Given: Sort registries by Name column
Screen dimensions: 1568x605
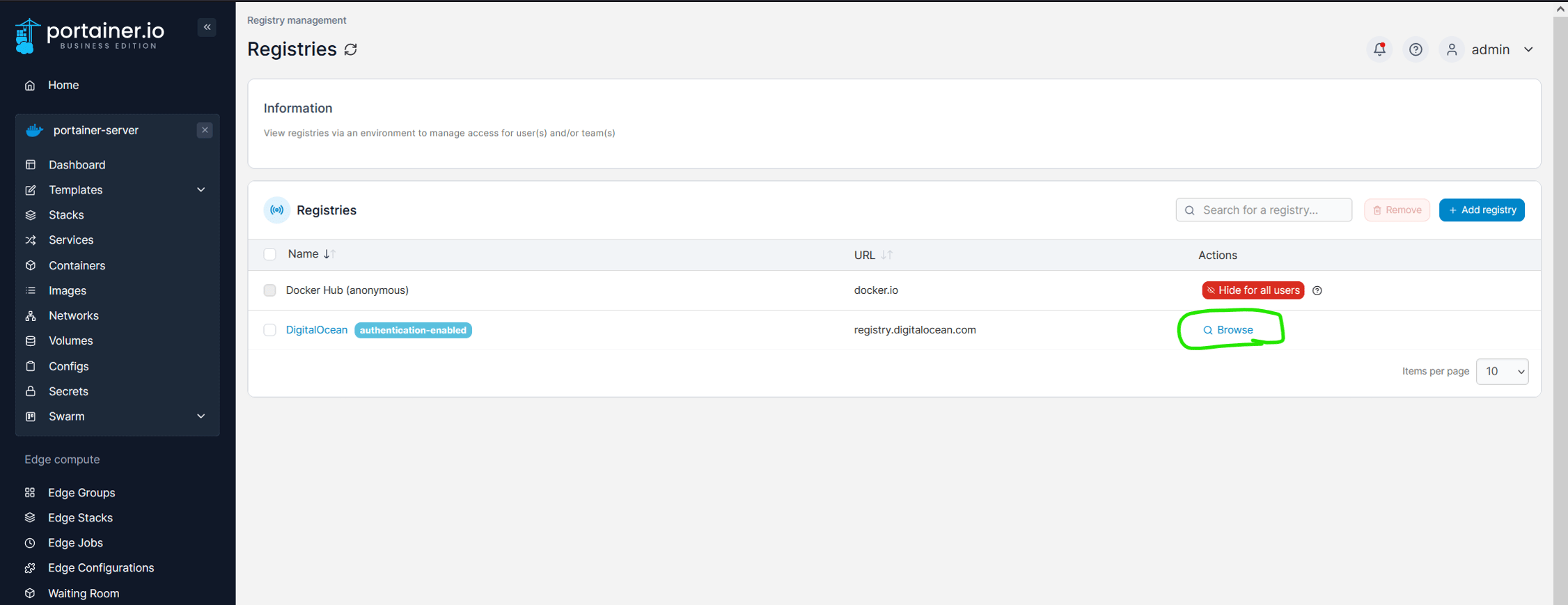Looking at the screenshot, I should [x=311, y=254].
